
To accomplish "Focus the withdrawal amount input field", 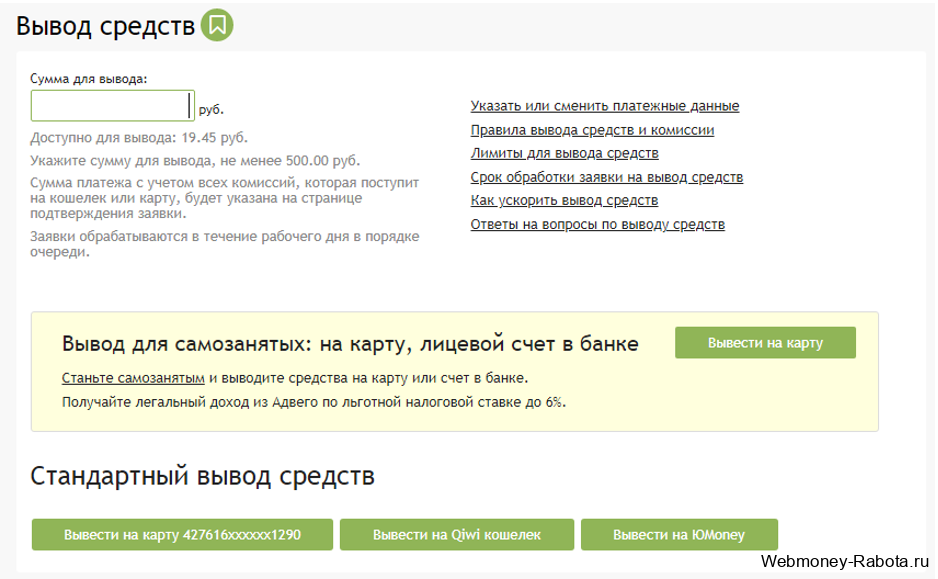I will click(x=111, y=106).
